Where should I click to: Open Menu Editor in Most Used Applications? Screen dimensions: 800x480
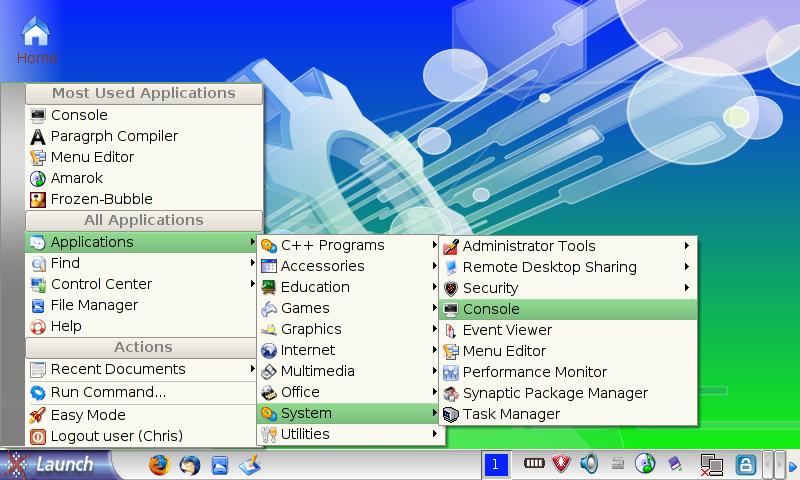[144, 157]
